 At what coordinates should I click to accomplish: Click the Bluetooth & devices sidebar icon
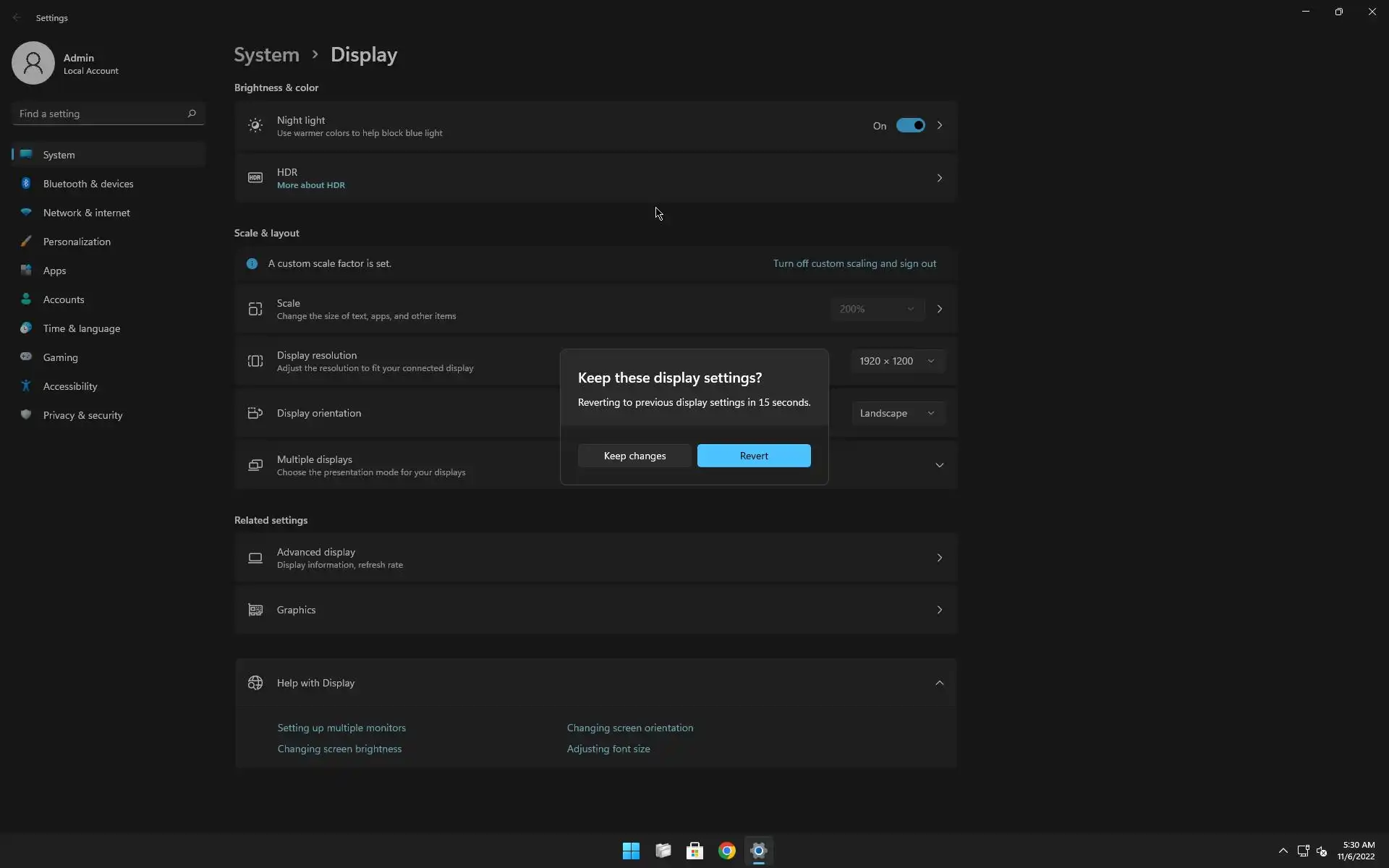pyautogui.click(x=26, y=184)
